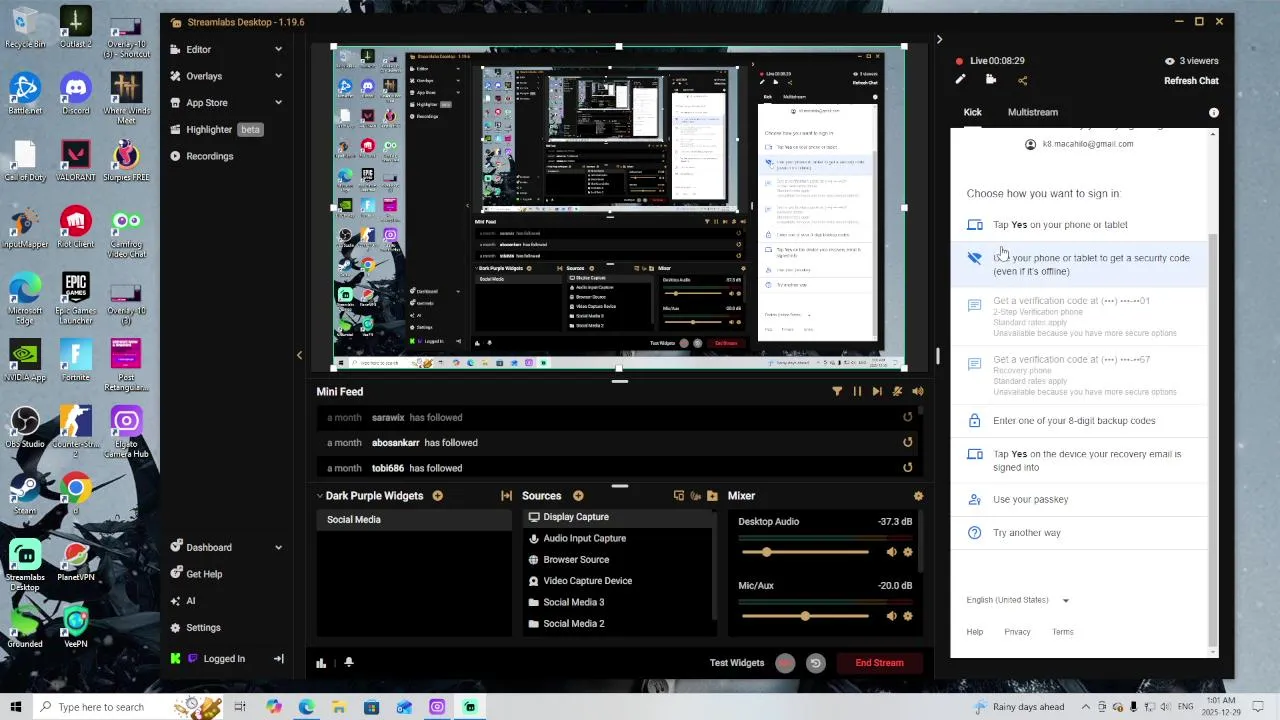Adjust the Desktop Audio volume slider
Image resolution: width=1280 pixels, height=720 pixels.
tap(805, 552)
